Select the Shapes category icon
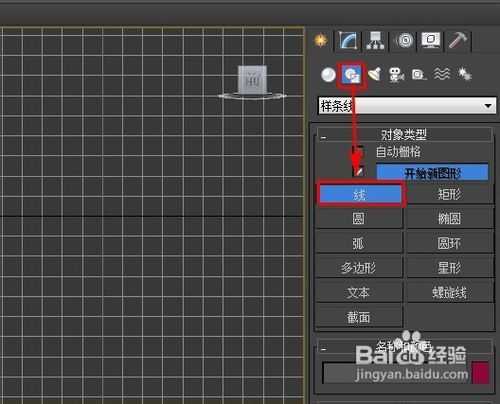The height and width of the screenshot is (404, 500). (352, 75)
